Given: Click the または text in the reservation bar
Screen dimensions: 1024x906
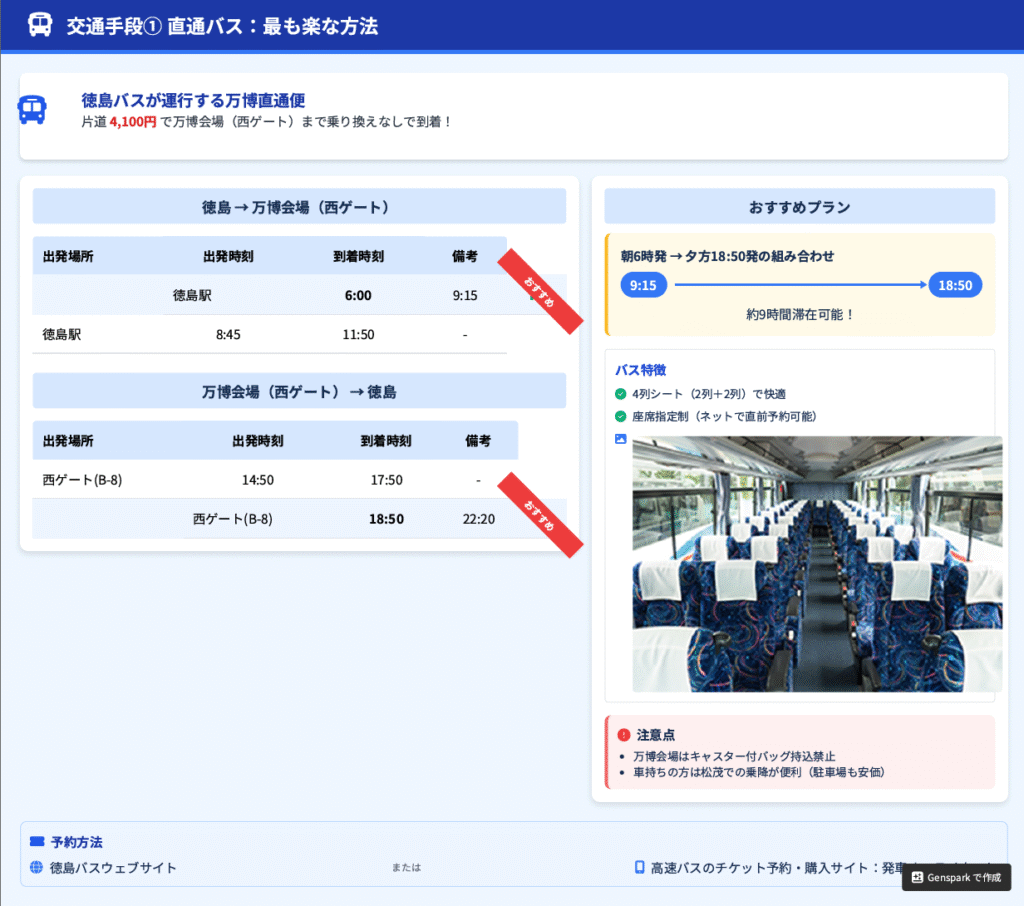Looking at the screenshot, I should (406, 867).
